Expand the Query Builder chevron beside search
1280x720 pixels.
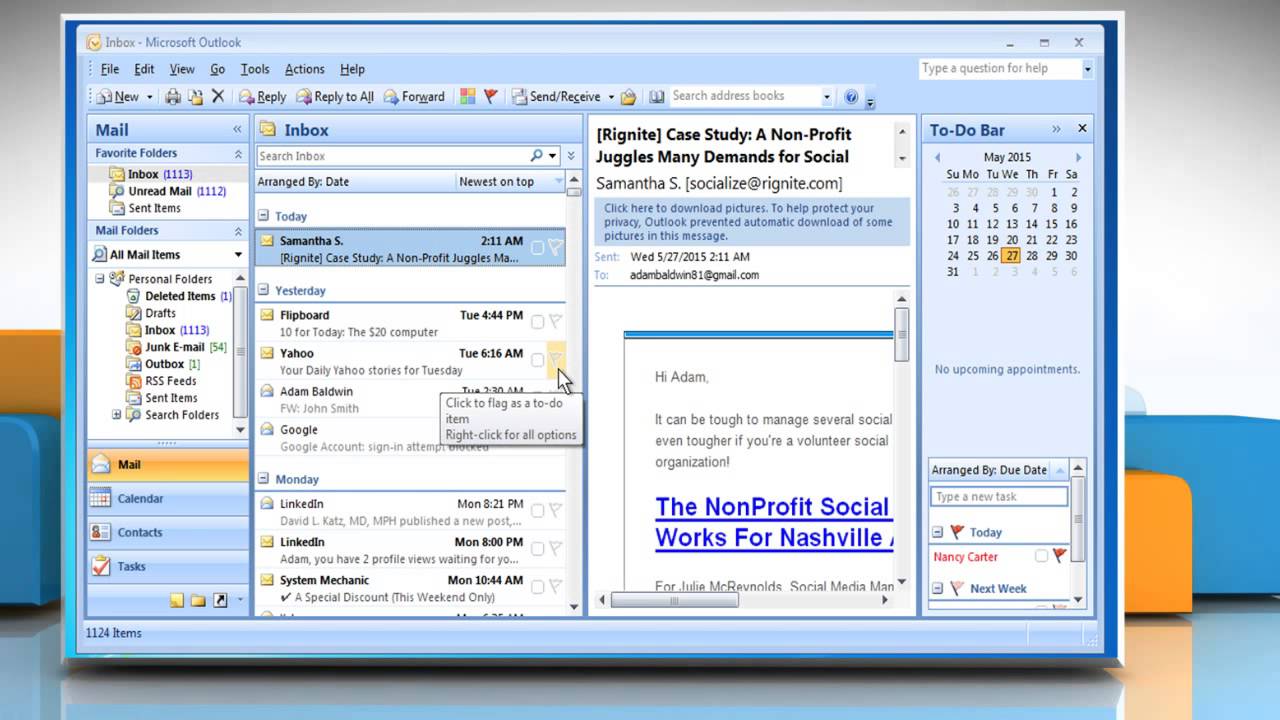pos(571,156)
